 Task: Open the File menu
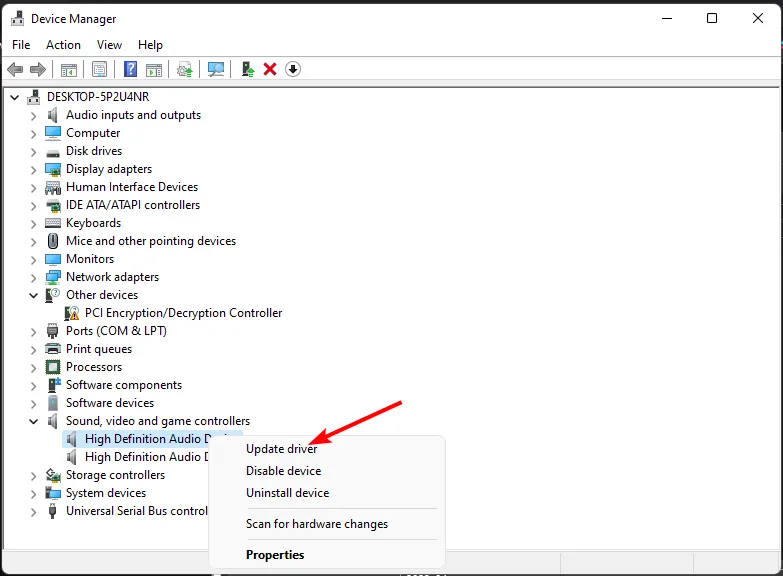[x=21, y=45]
